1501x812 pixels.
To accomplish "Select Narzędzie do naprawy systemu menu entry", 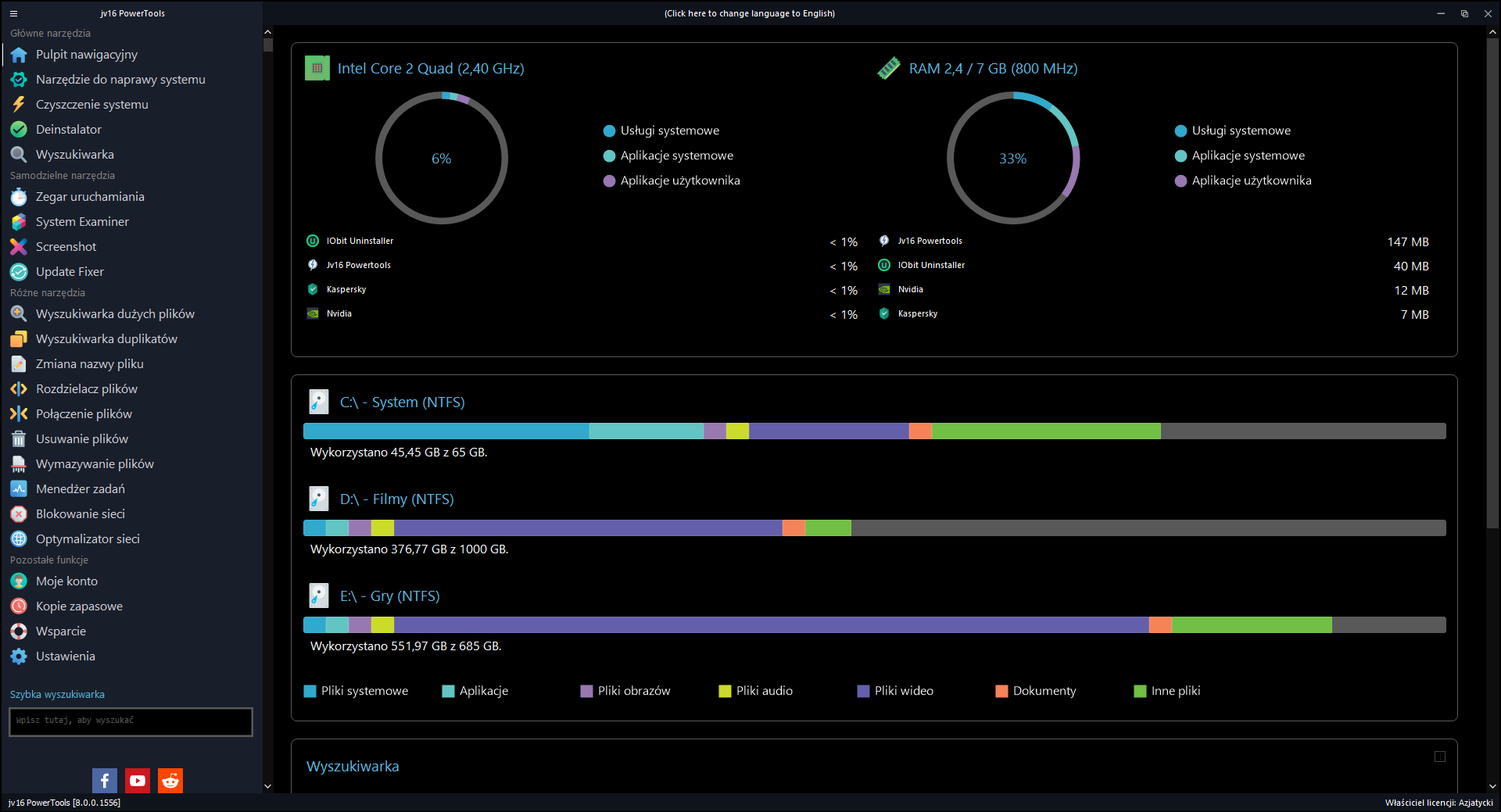I will point(120,80).
